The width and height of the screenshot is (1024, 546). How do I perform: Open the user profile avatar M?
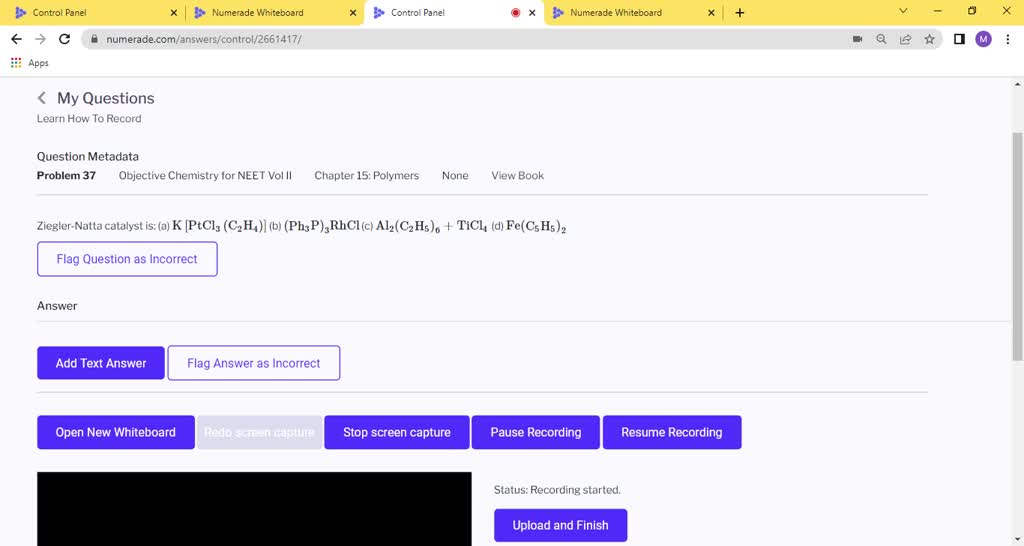click(983, 39)
